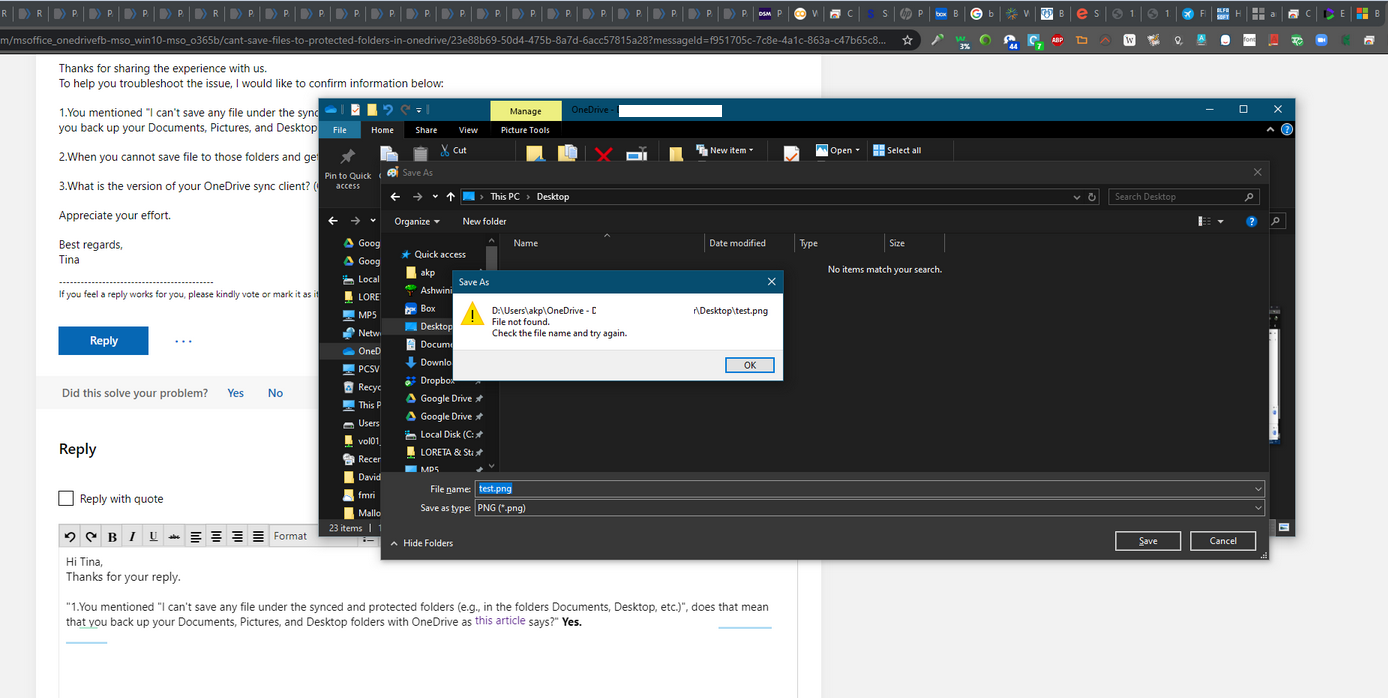Click the Explorer help question mark icon

[1287, 130]
